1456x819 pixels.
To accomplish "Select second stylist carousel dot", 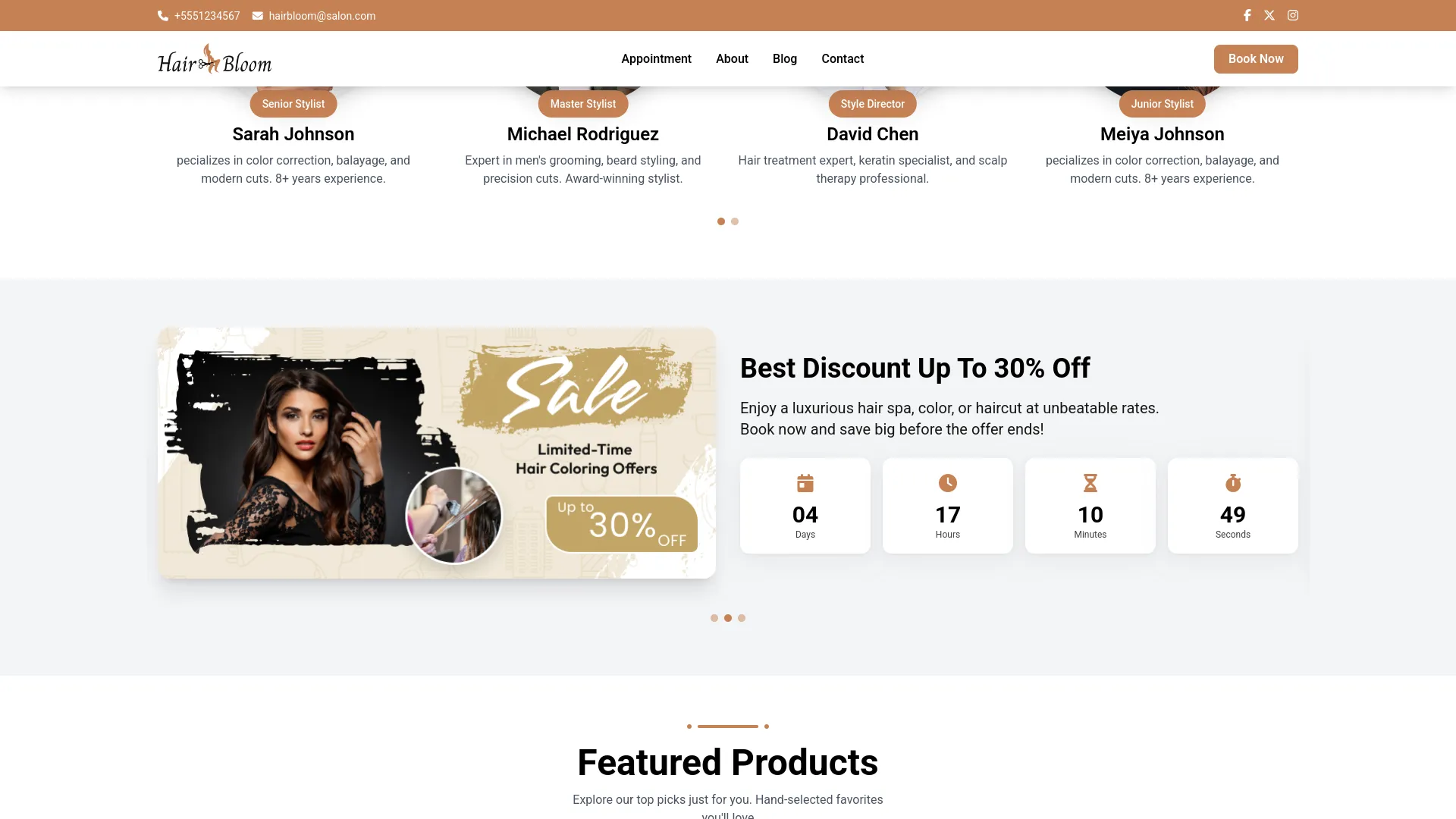I will [x=735, y=221].
